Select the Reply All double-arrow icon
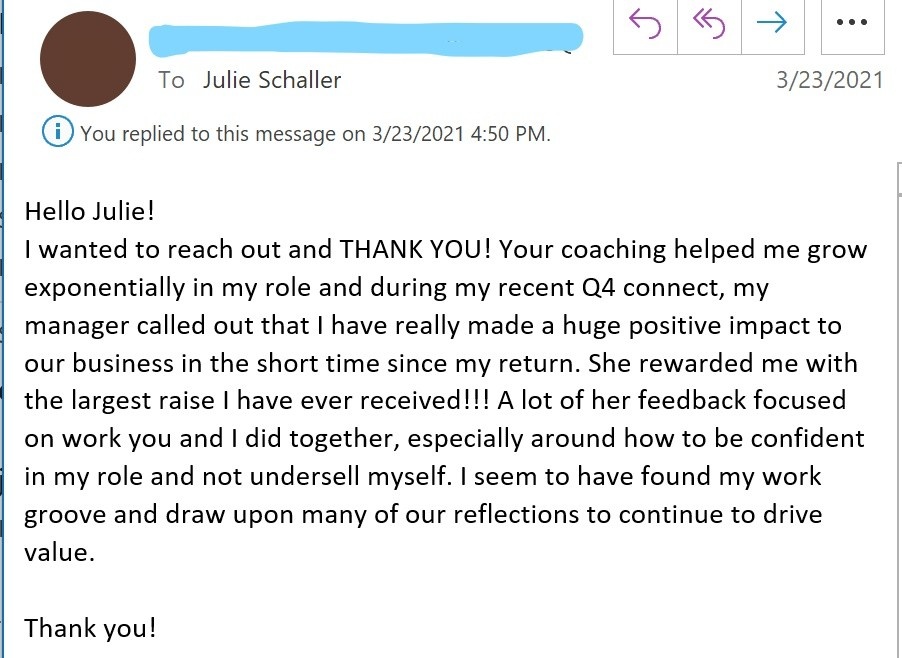Viewport: 902px width, 658px height. (709, 24)
